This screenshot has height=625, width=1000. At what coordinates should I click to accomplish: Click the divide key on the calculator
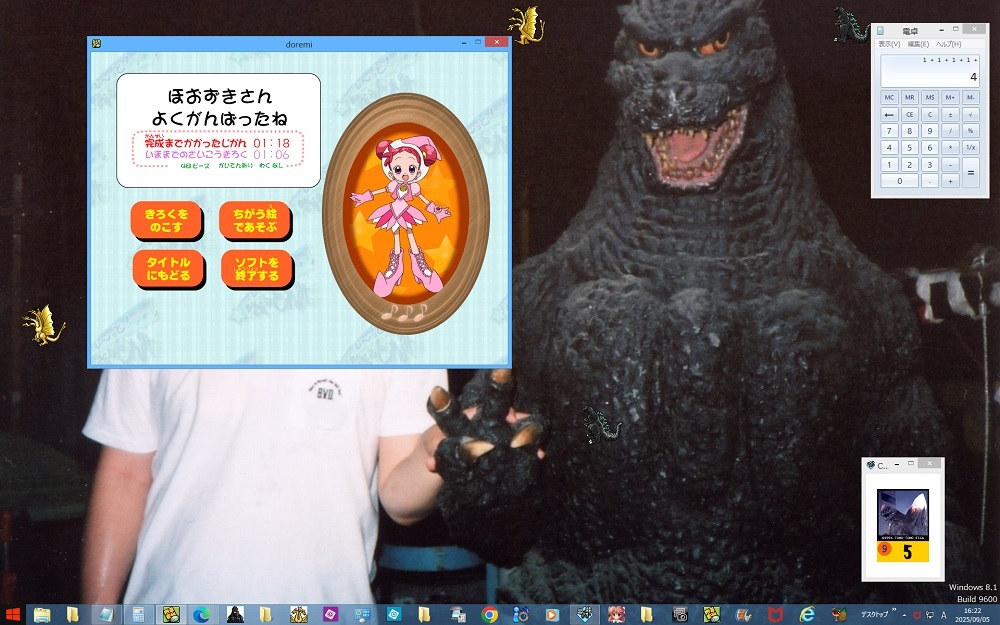point(950,131)
